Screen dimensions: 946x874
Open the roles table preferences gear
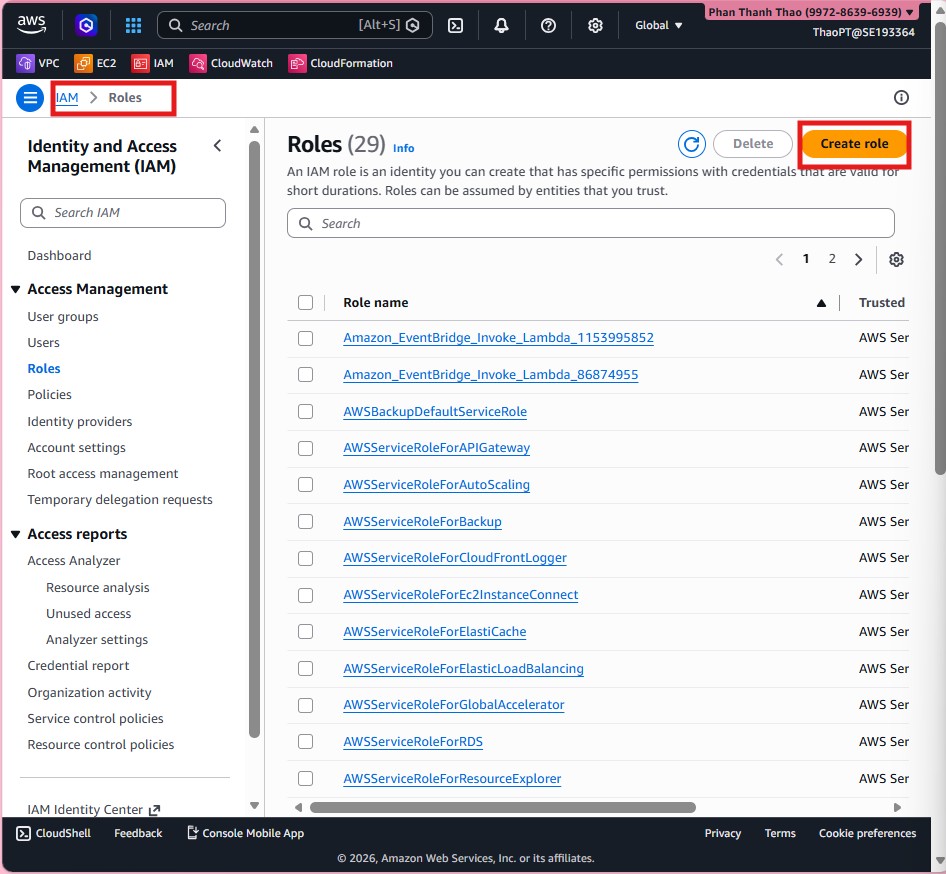coord(896,259)
